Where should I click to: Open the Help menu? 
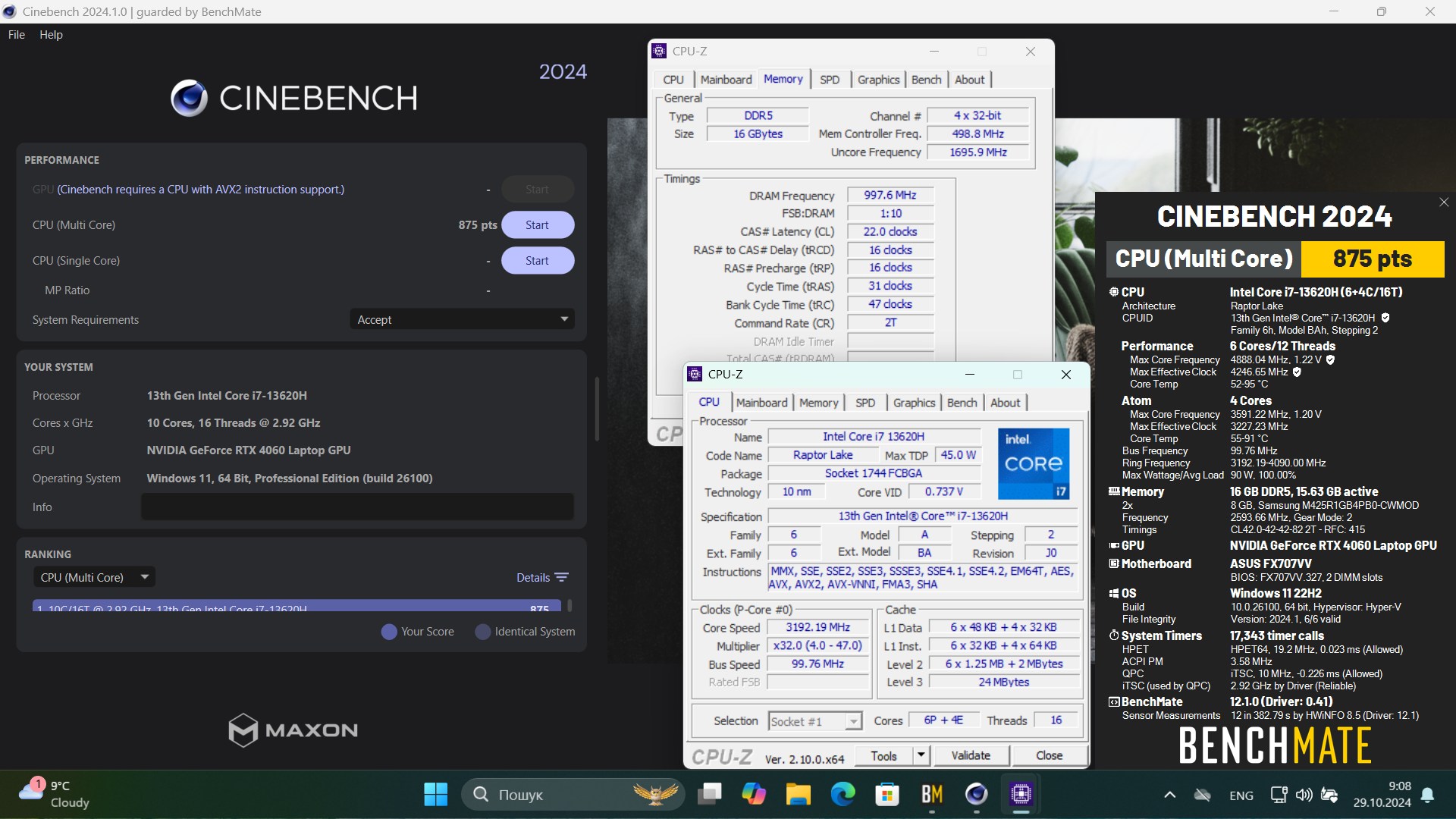[51, 35]
